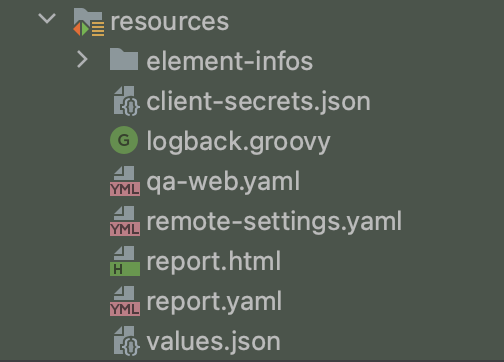This screenshot has height=362, width=504.
Task: Select the report.yaml file
Action: click(x=214, y=302)
